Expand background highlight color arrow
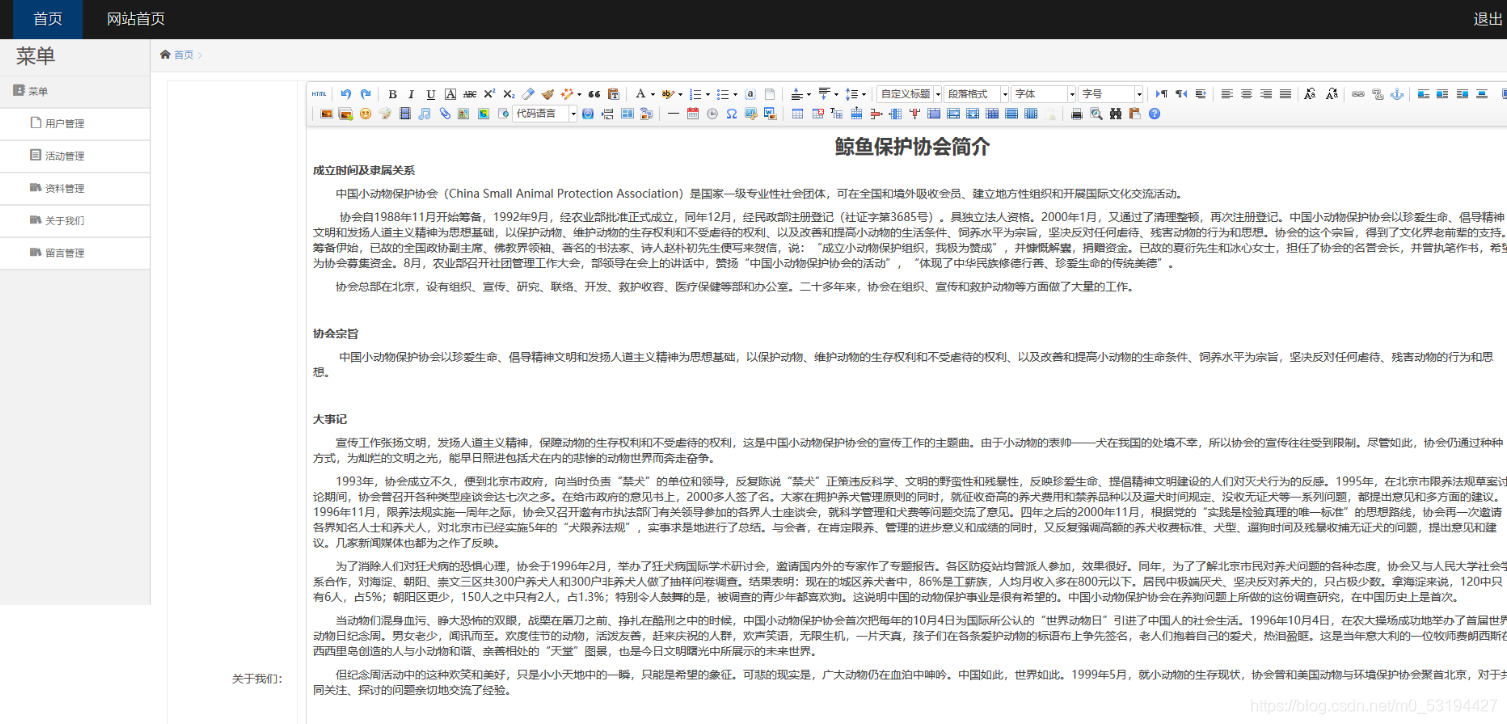The width and height of the screenshot is (1507, 724). tap(680, 94)
